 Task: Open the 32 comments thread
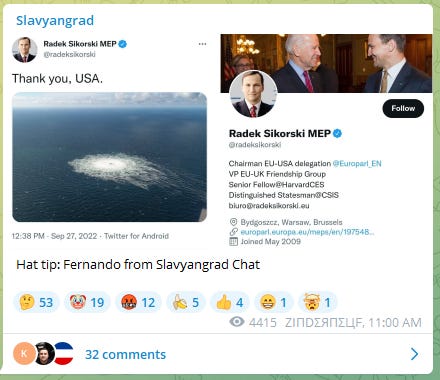125,354
